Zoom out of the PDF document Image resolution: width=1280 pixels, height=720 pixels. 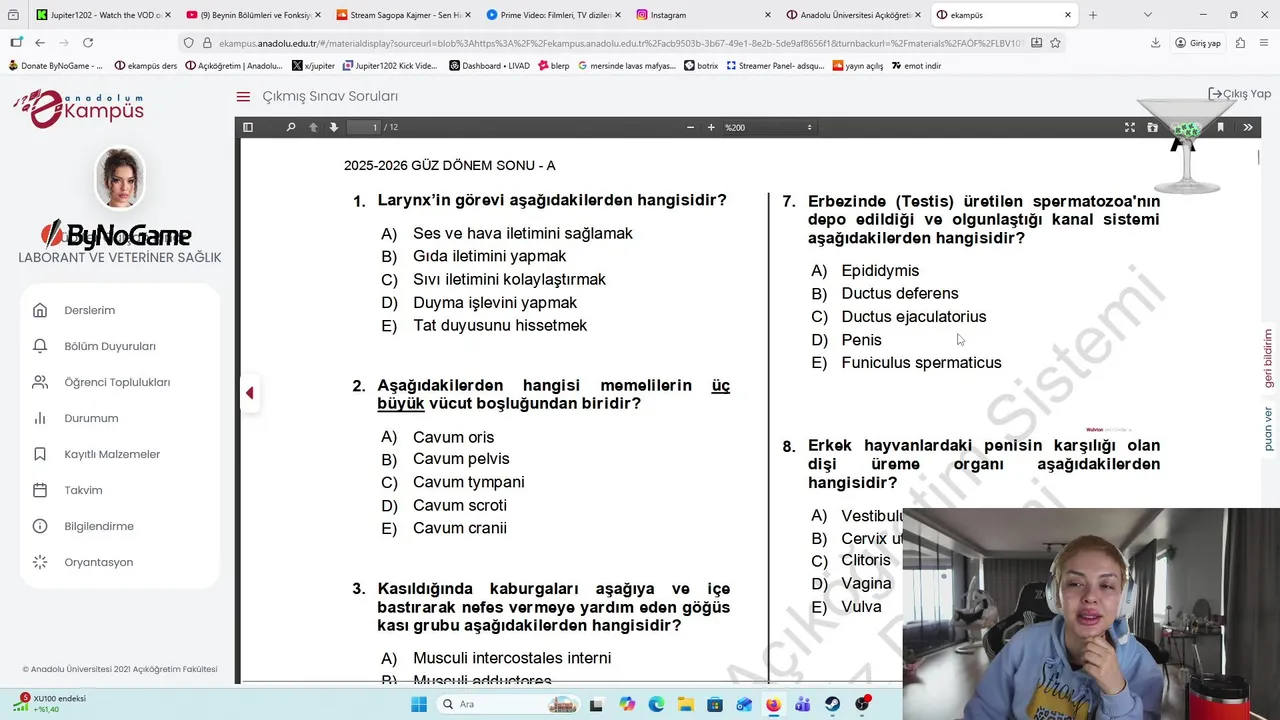pos(690,127)
